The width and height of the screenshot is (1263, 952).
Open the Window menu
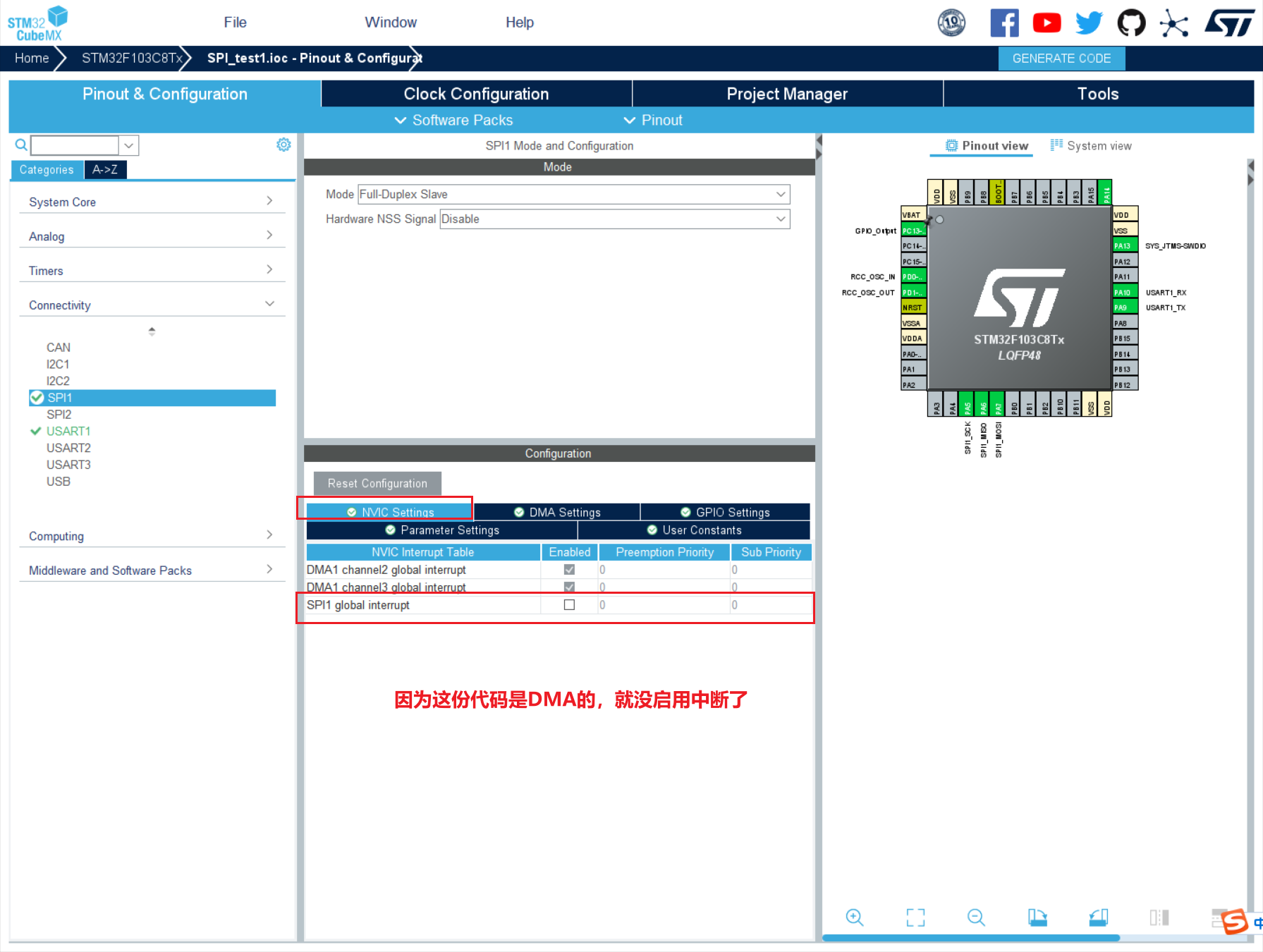pyautogui.click(x=391, y=23)
